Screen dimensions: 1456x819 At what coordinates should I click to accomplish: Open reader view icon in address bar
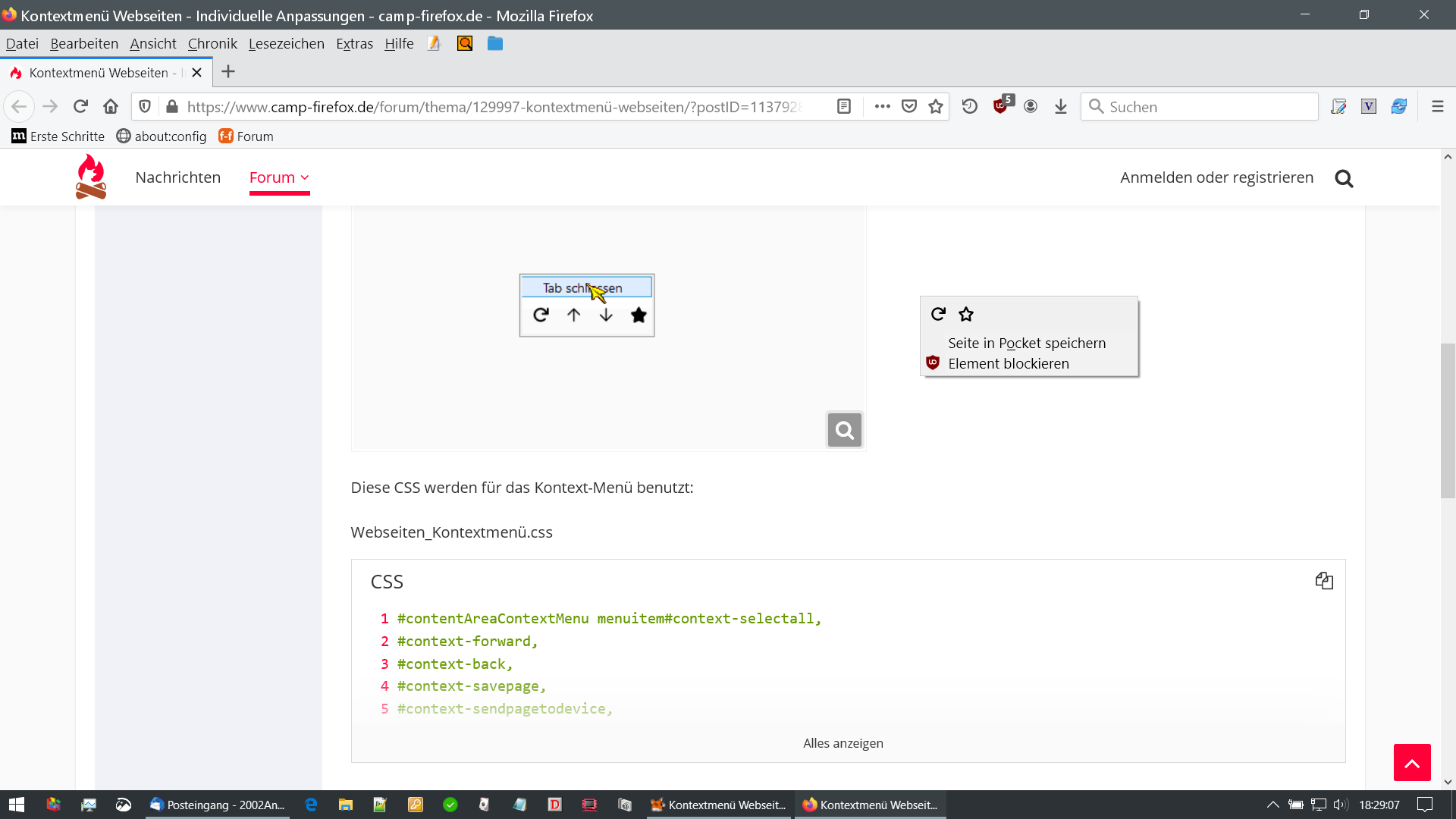point(844,106)
